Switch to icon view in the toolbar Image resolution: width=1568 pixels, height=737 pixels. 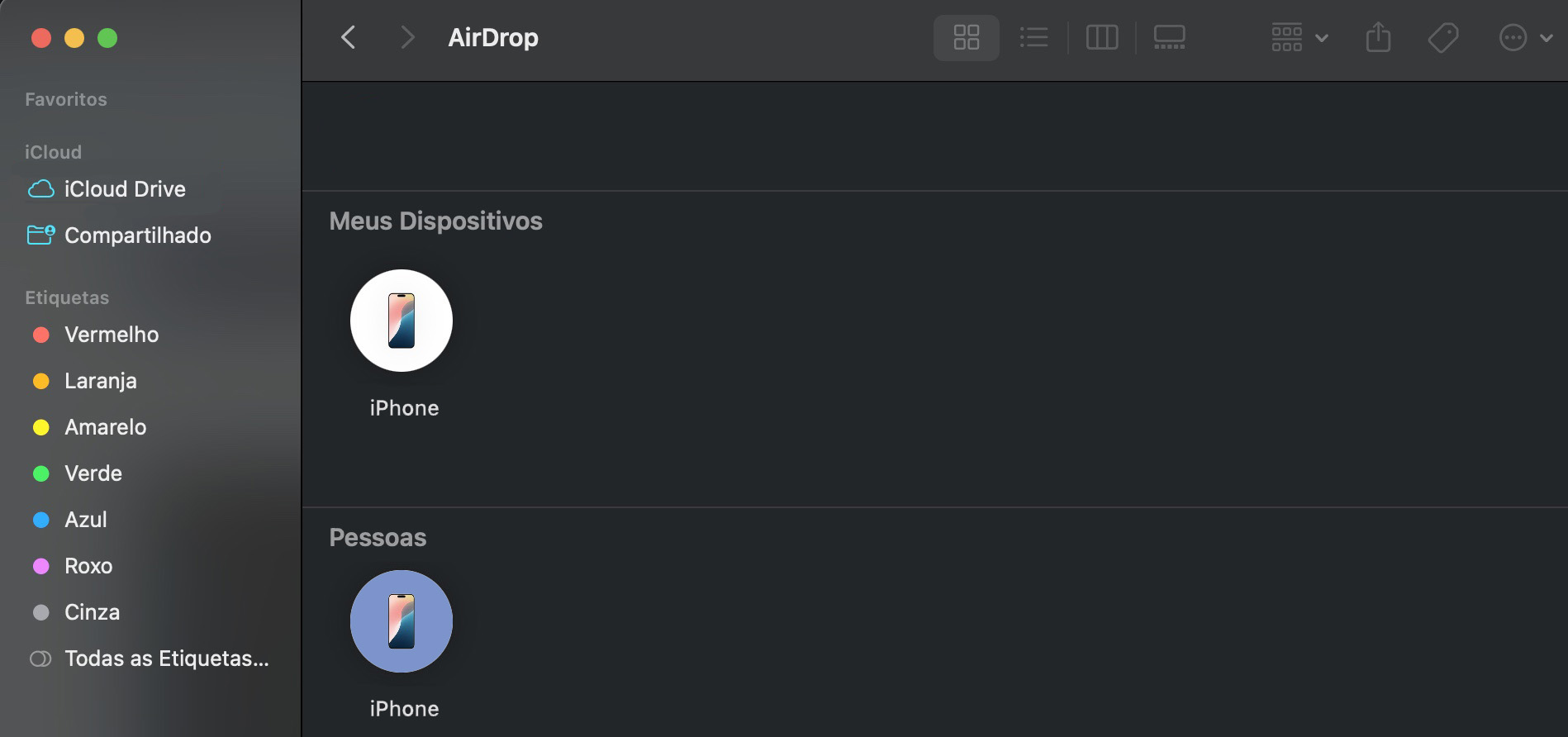point(966,37)
